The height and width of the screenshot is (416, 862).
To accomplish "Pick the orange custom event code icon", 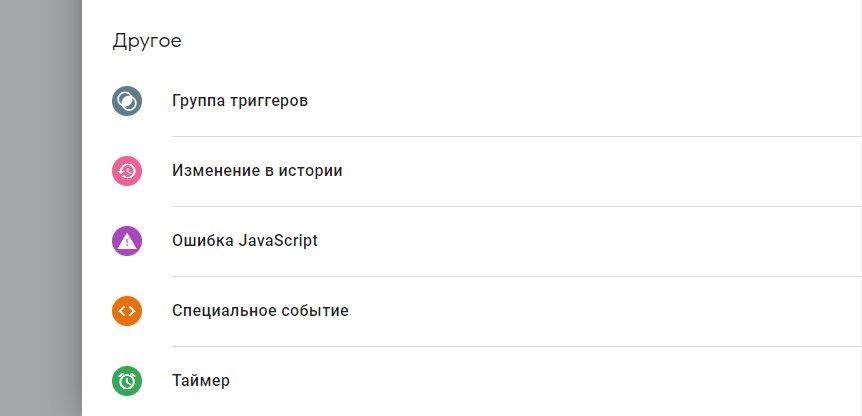I will 127,311.
